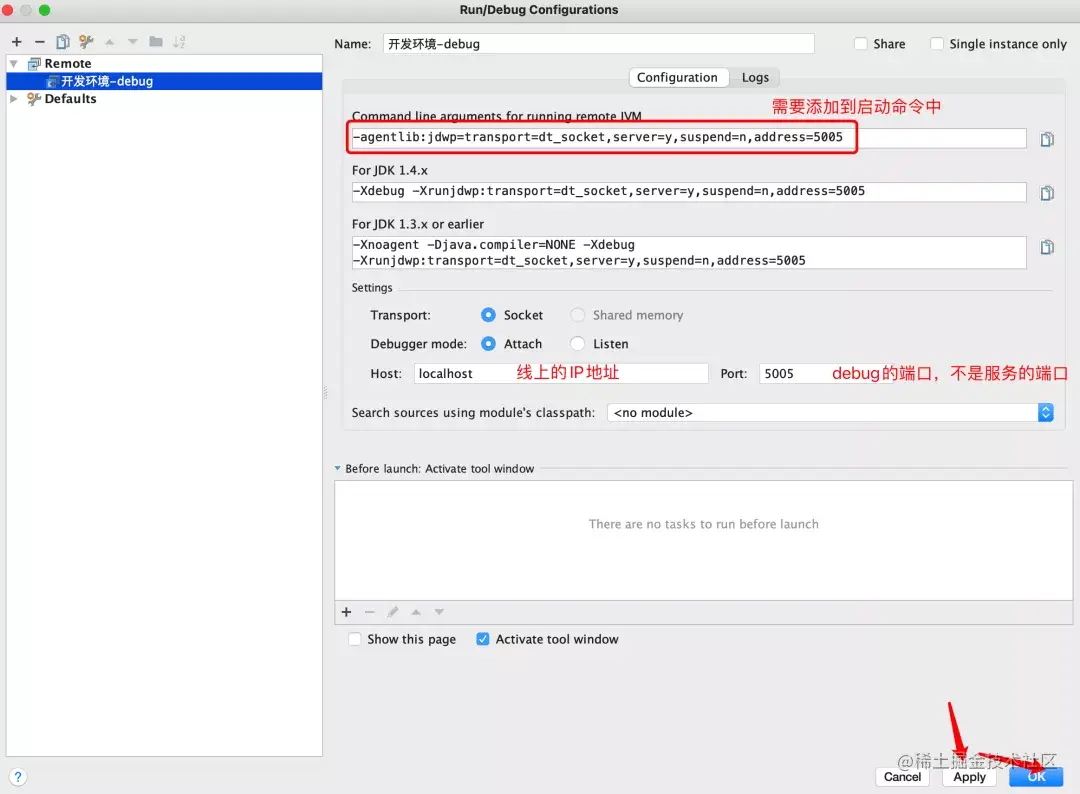The image size is (1080, 794).
Task: Select Shared memory transport radio button
Action: 578,315
